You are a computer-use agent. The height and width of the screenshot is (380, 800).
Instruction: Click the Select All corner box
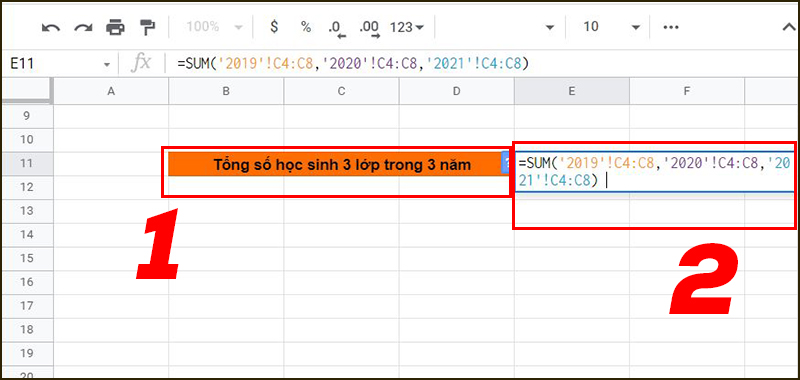click(x=27, y=91)
